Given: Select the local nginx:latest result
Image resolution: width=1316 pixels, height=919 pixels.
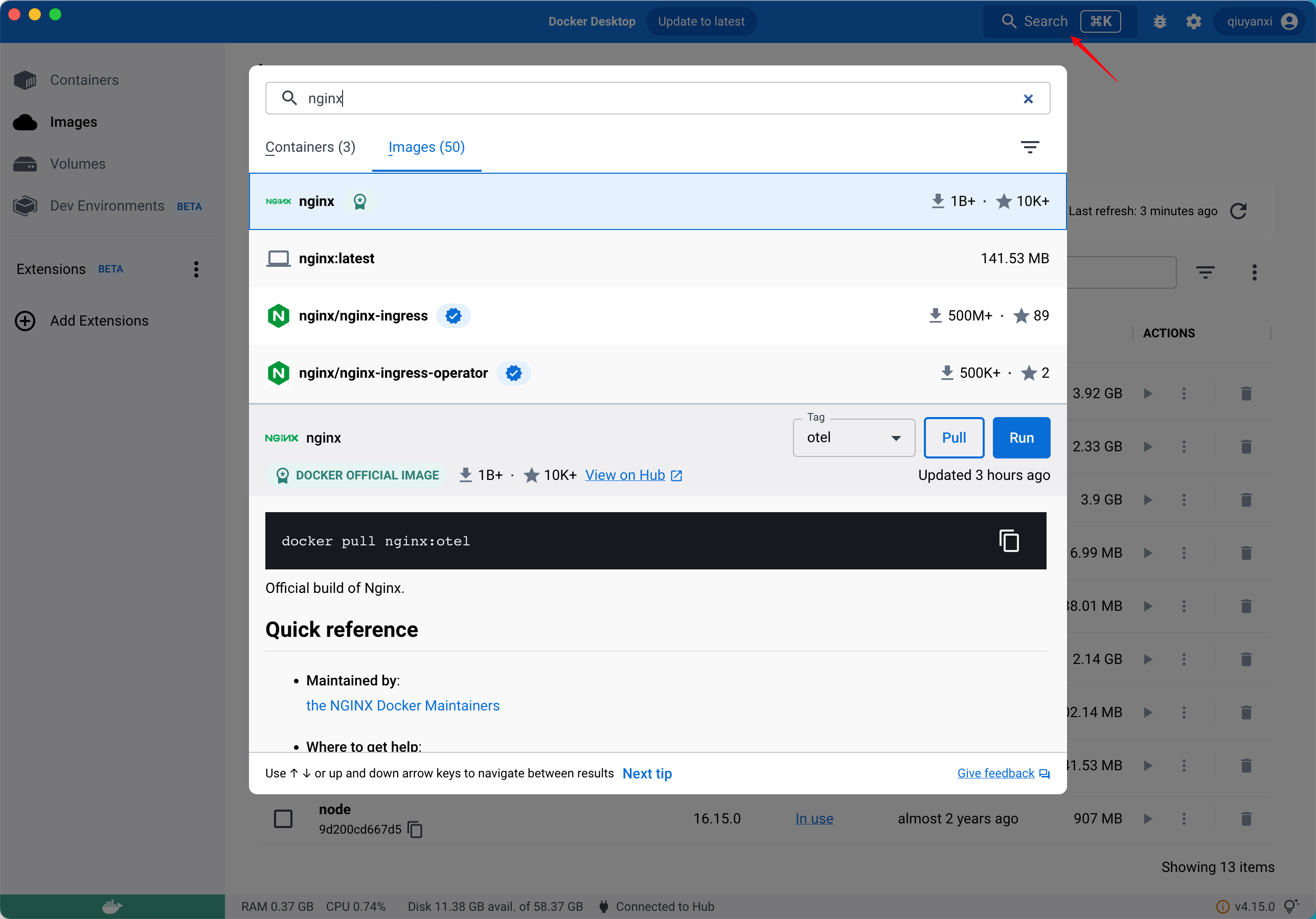Looking at the screenshot, I should point(657,259).
